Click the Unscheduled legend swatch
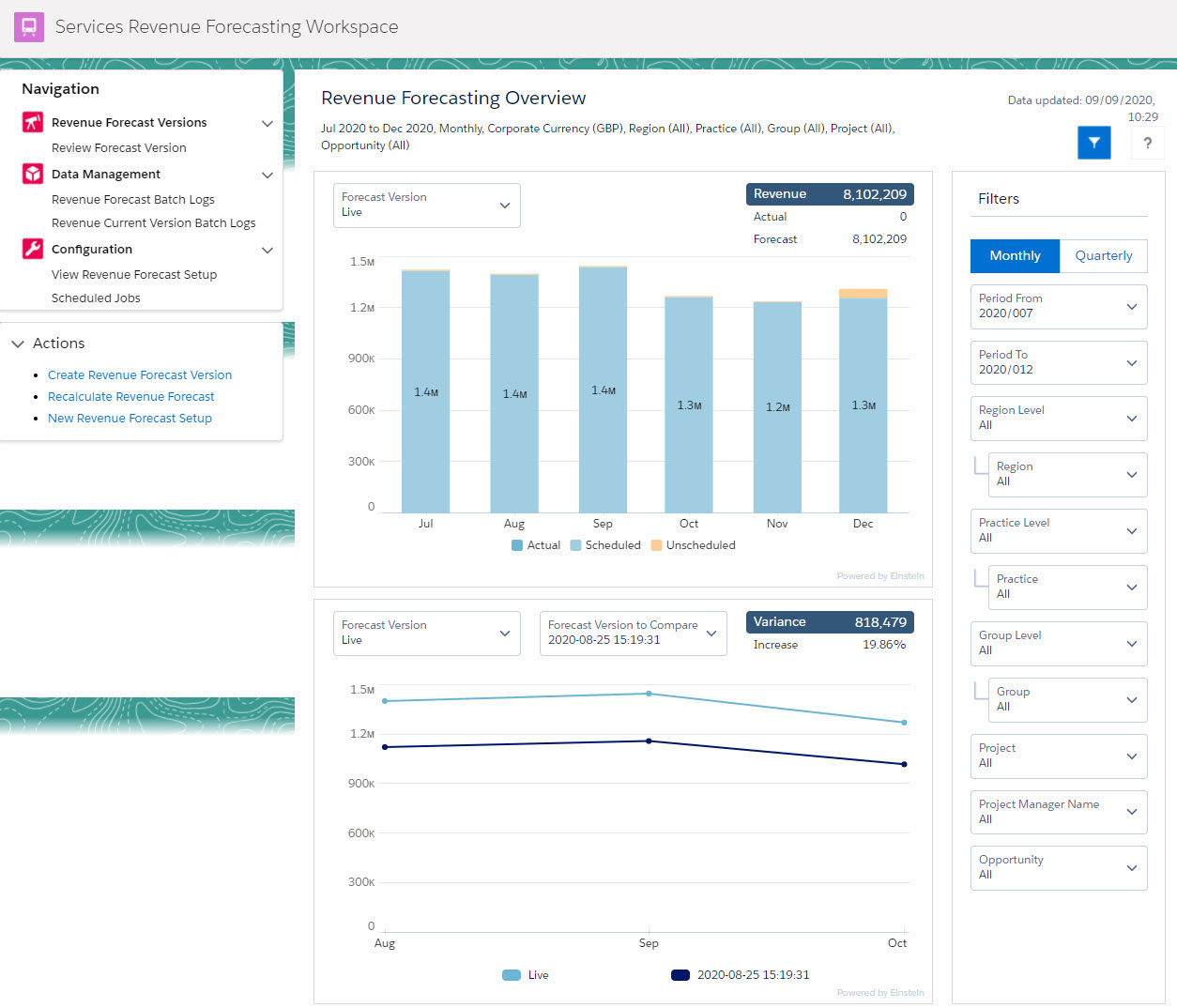Screen dimensions: 1177x1008 click(x=656, y=545)
